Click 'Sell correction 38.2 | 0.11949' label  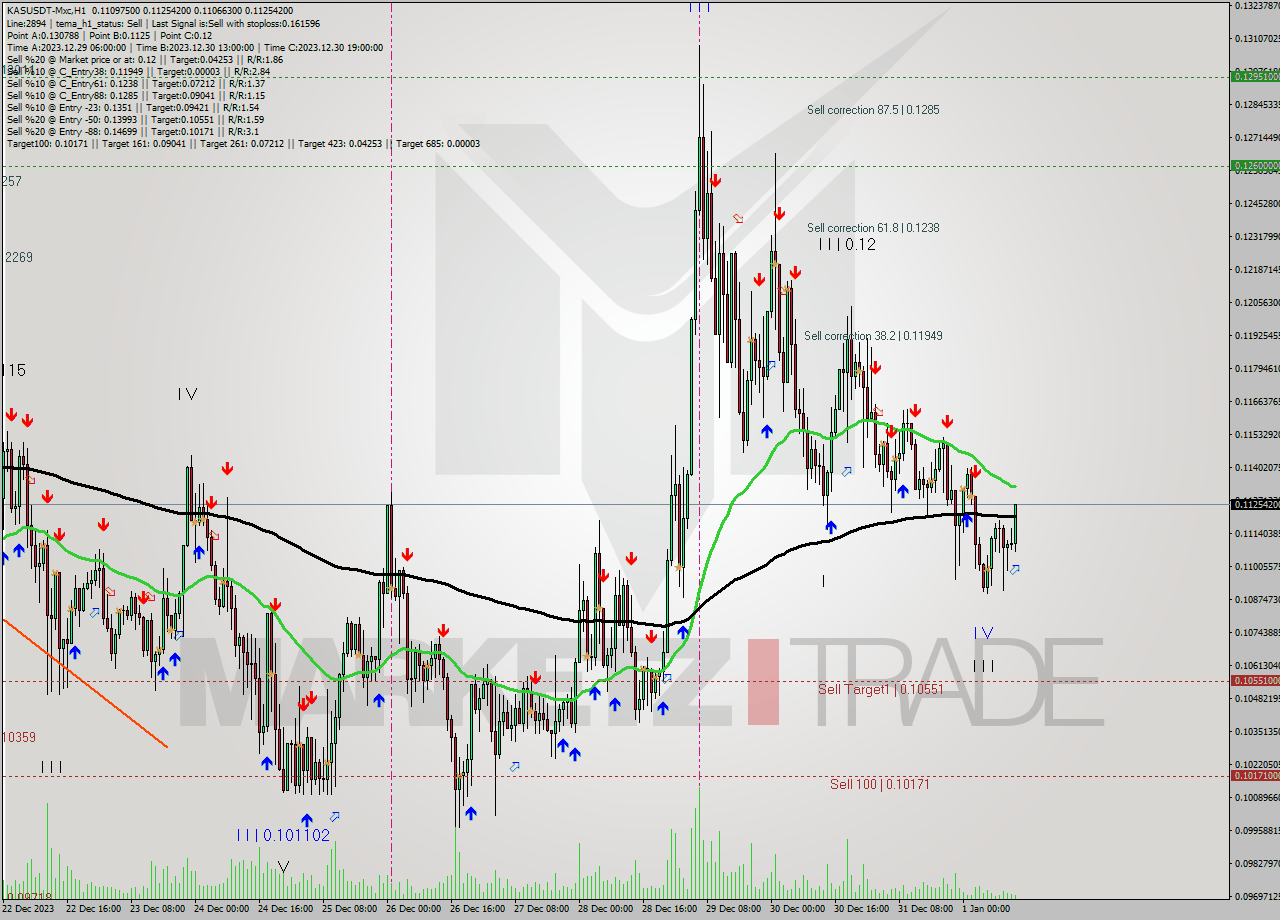(x=873, y=336)
